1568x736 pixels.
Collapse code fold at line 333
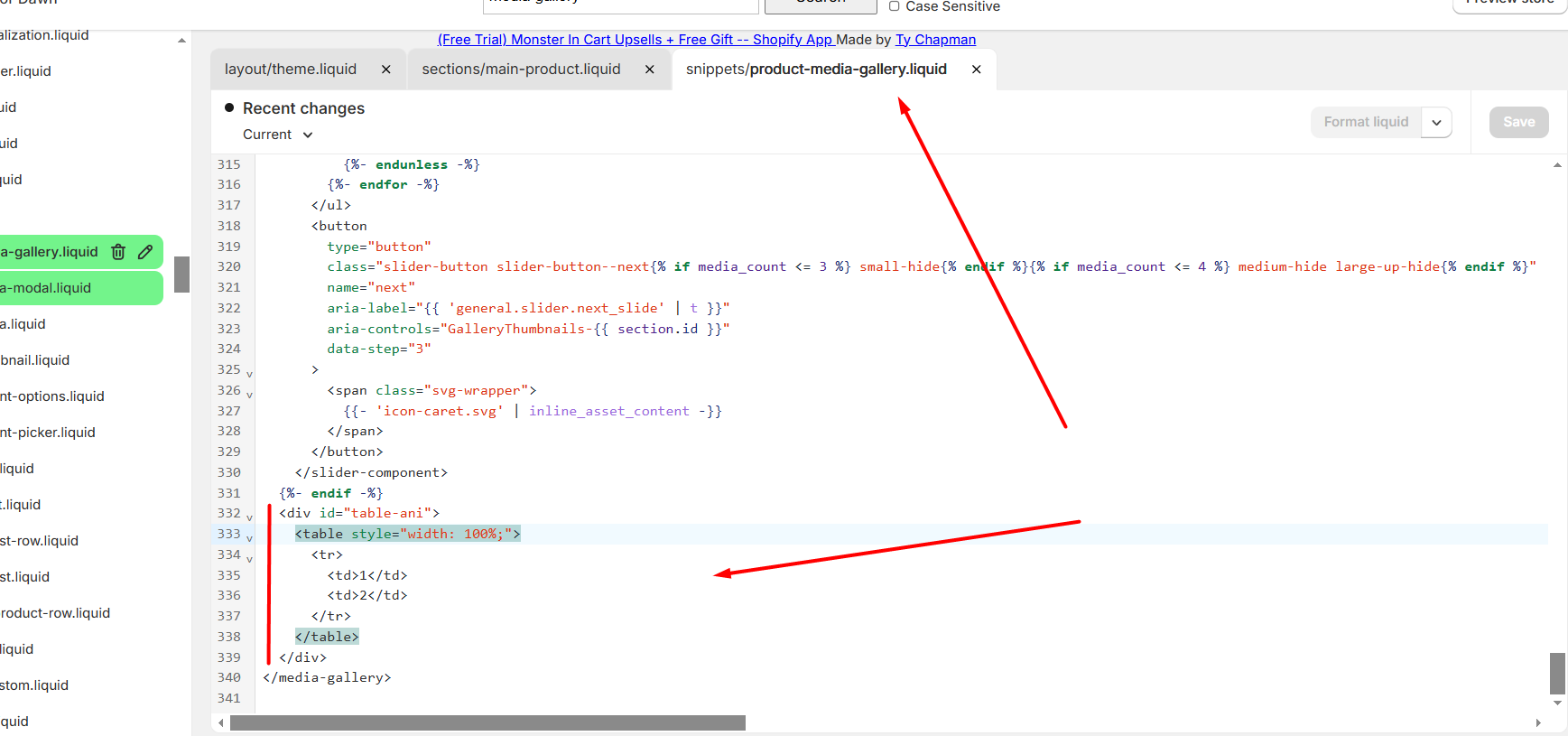pos(249,537)
